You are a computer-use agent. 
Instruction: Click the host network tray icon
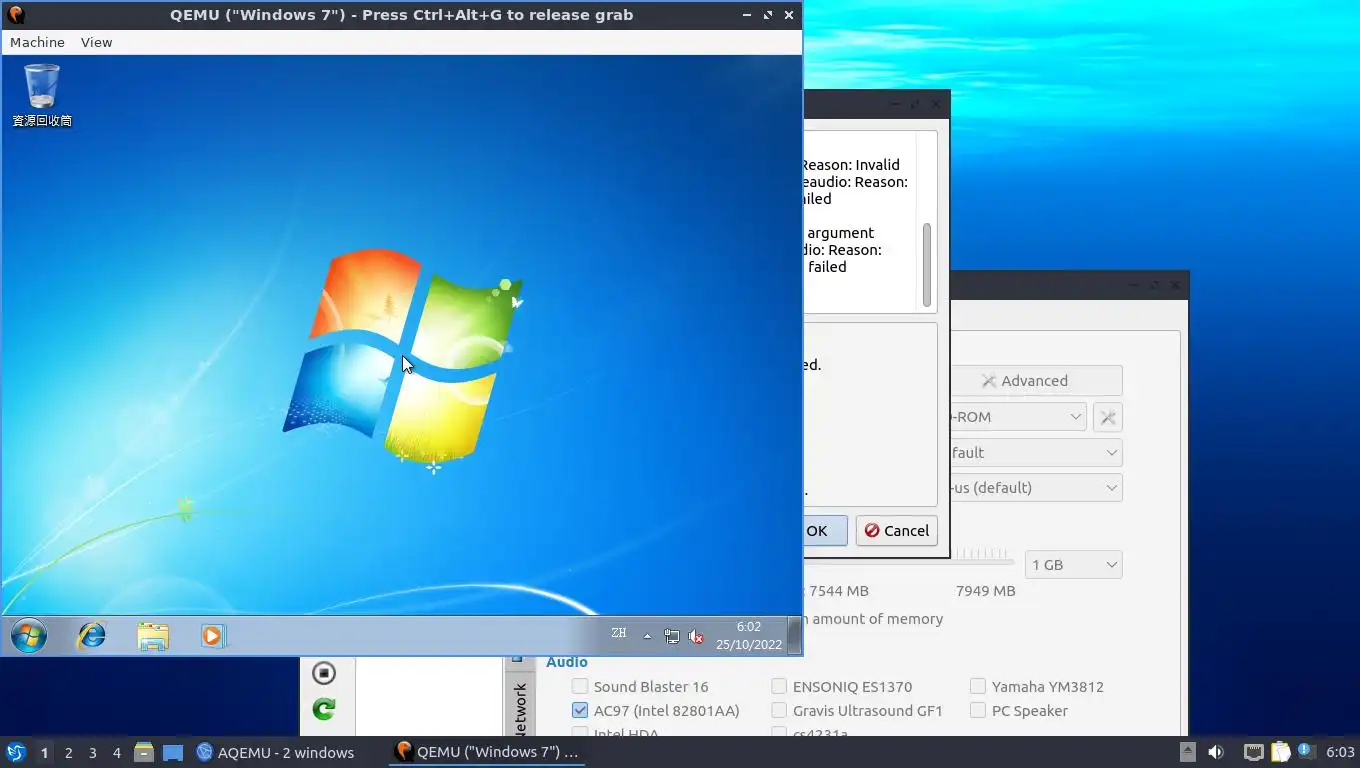point(1253,752)
